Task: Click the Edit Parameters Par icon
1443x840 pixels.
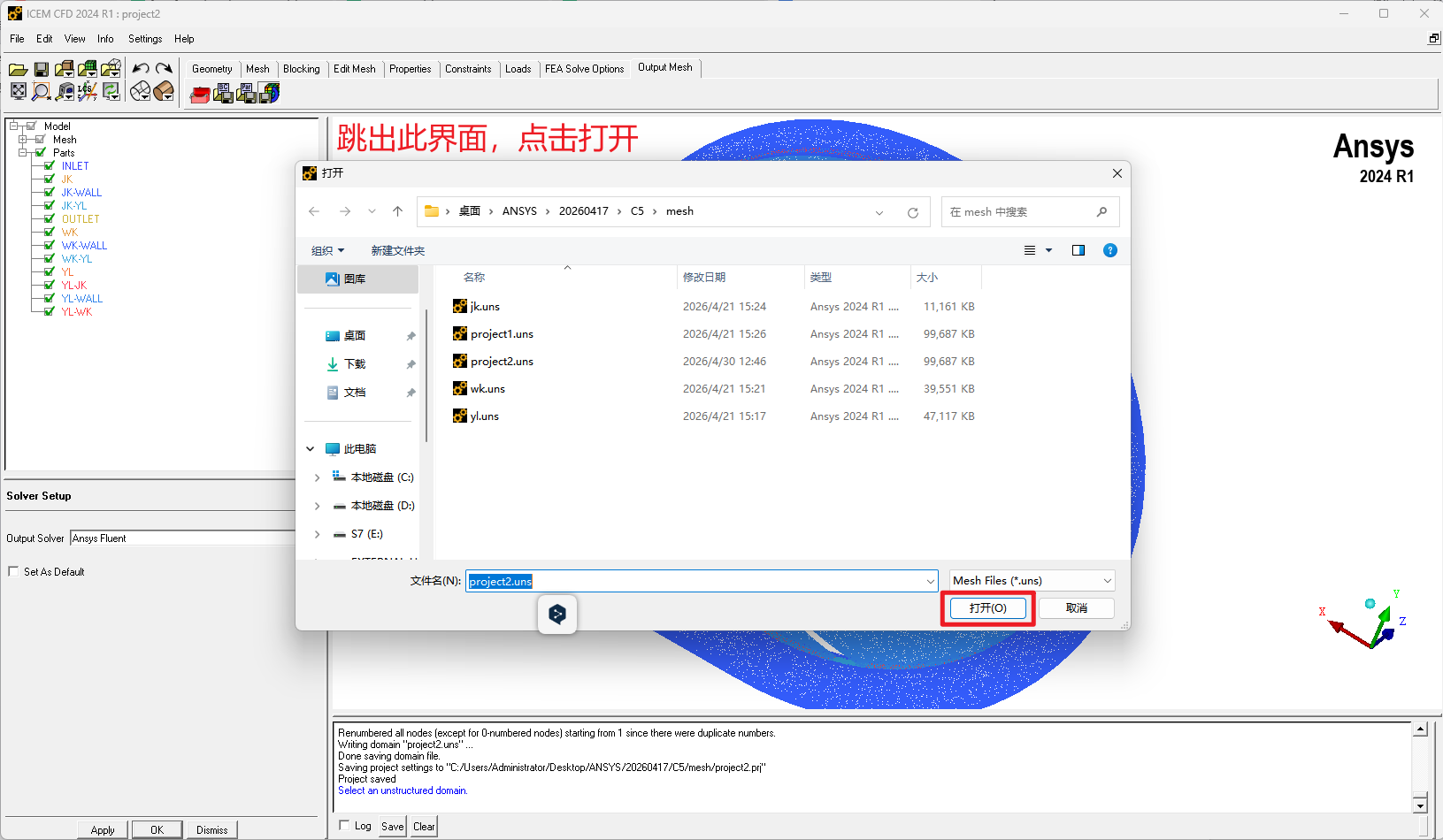Action: click(247, 93)
